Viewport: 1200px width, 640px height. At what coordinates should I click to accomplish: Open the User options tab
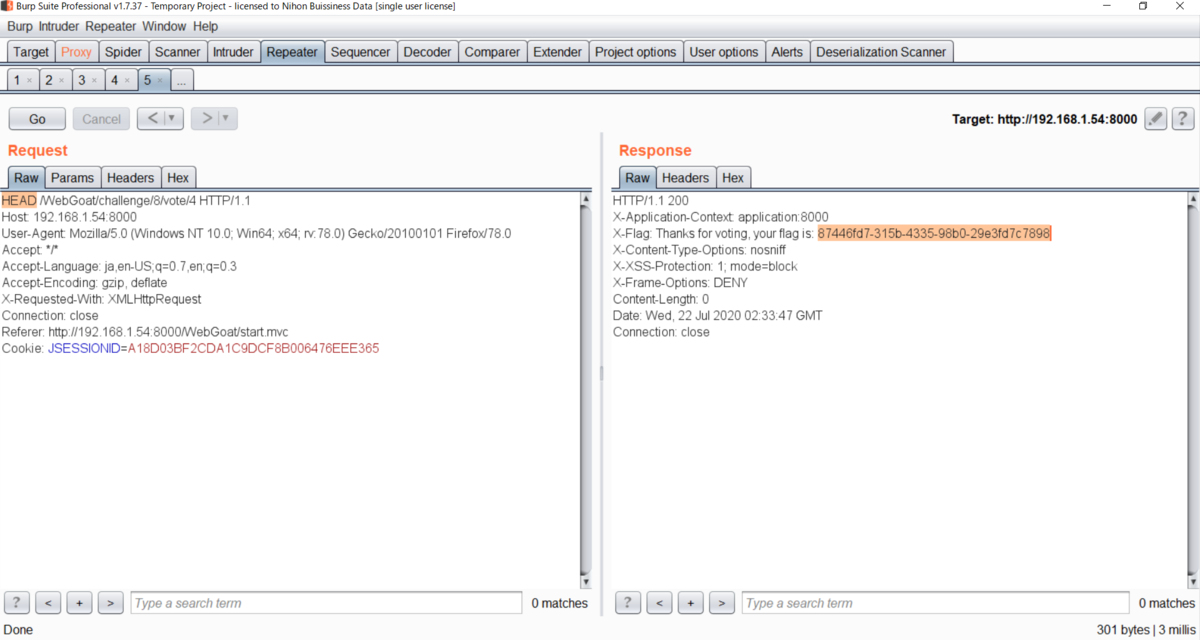point(724,52)
